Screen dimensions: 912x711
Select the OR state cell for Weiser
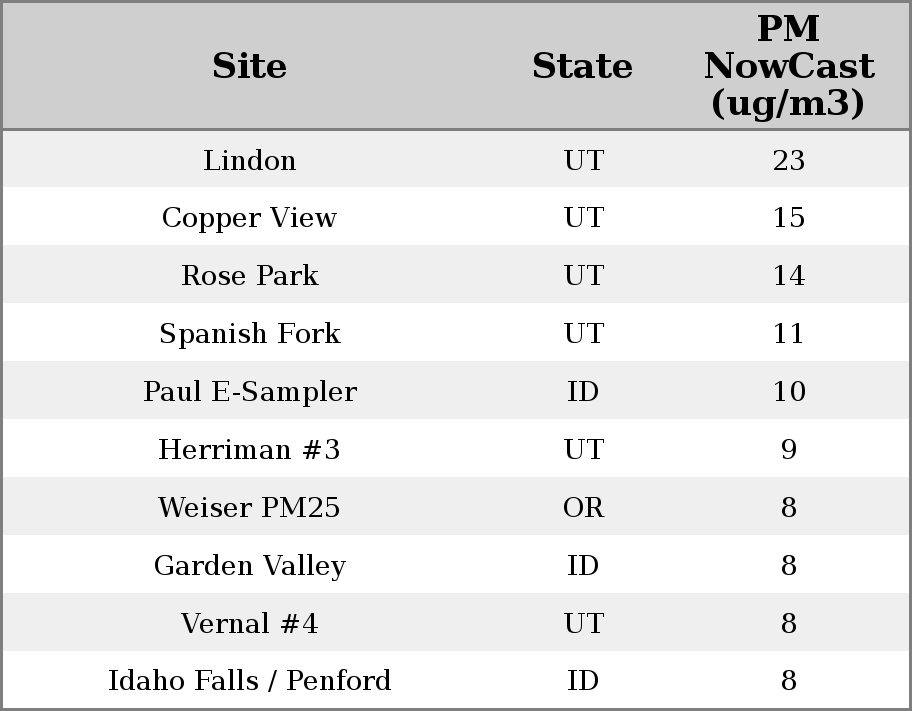coord(583,508)
